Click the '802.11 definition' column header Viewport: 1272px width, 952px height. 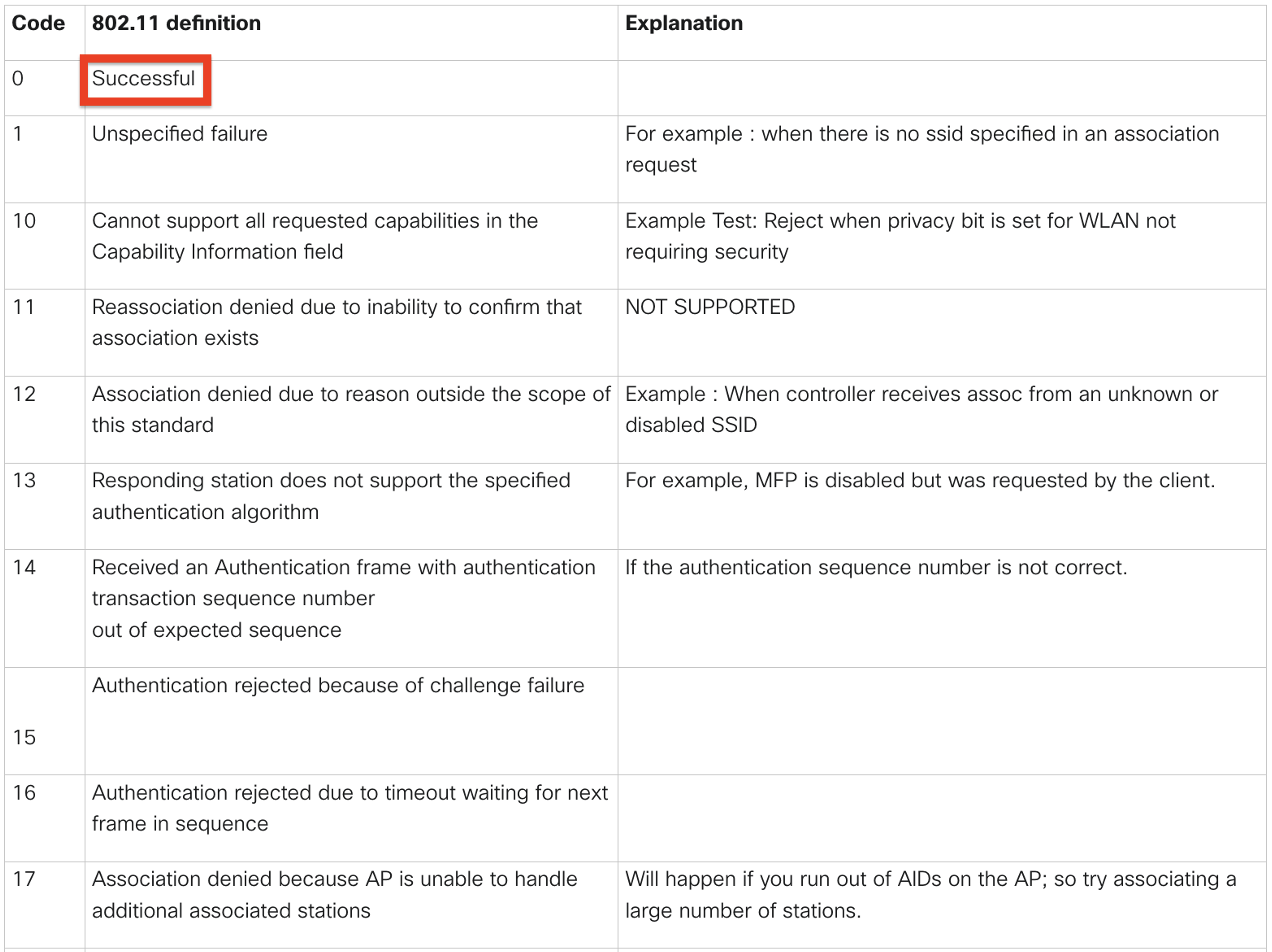pyautogui.click(x=176, y=23)
